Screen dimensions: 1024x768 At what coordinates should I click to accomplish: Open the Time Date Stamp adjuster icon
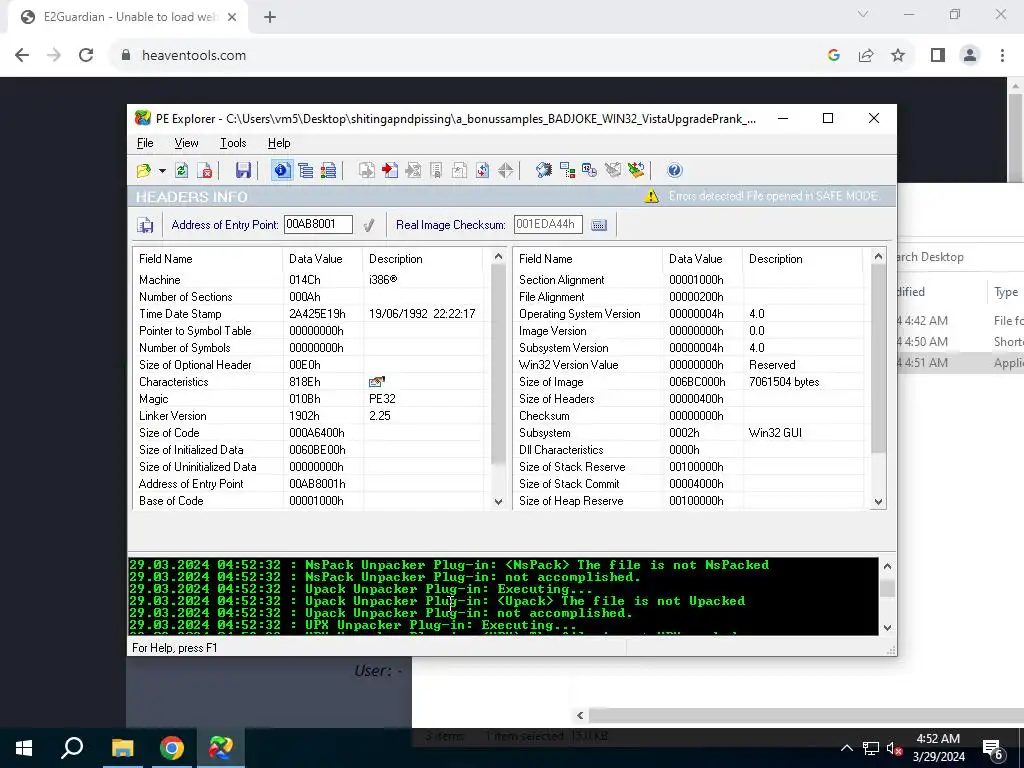tap(590, 170)
